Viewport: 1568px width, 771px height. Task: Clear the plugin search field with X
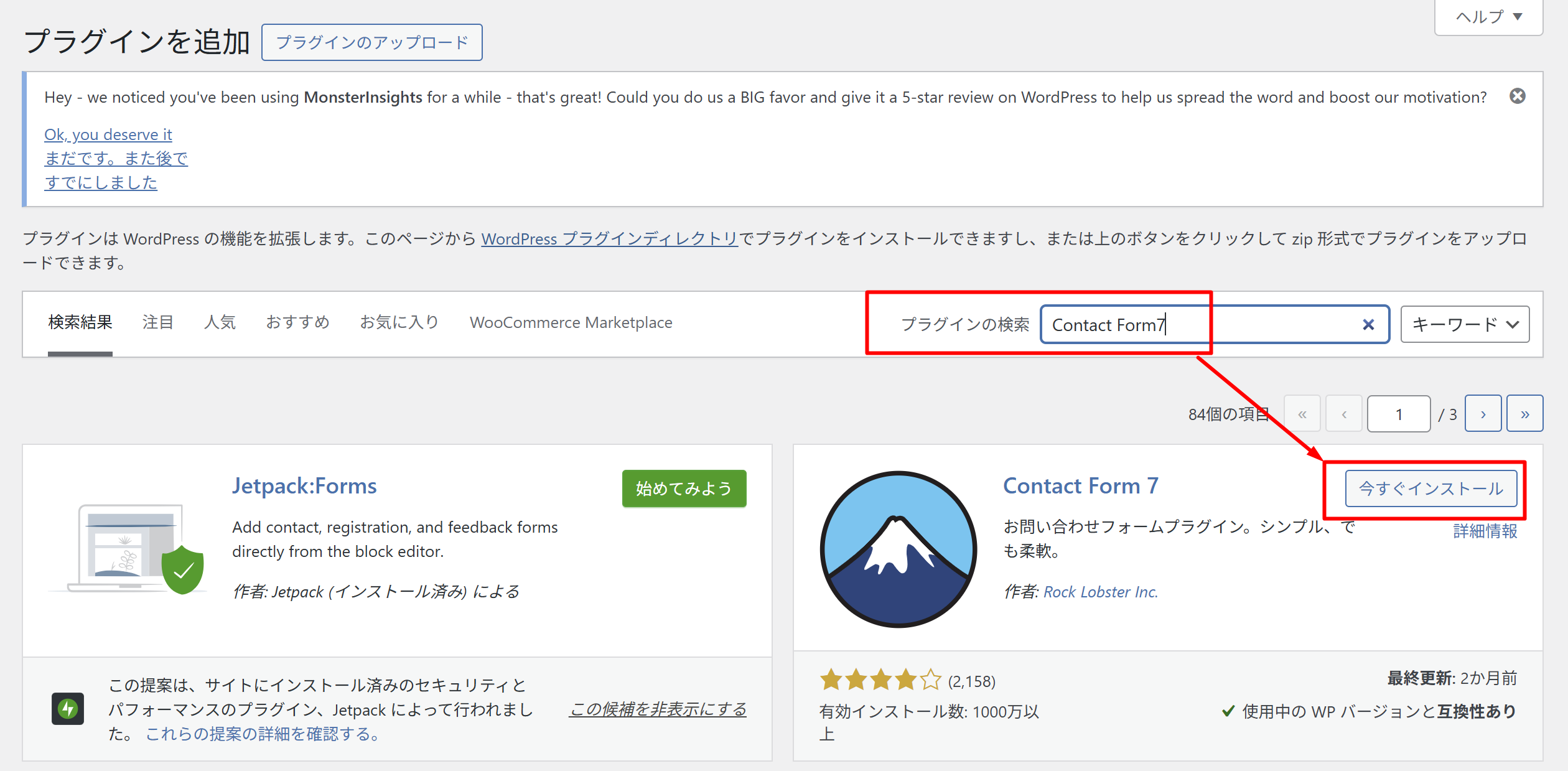1368,325
